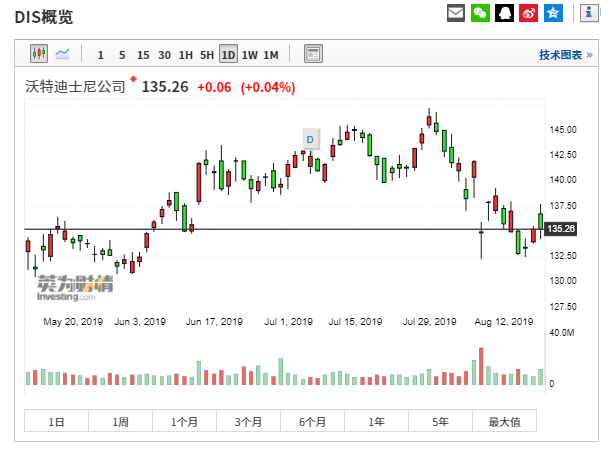Select the 1D interval

[228, 54]
